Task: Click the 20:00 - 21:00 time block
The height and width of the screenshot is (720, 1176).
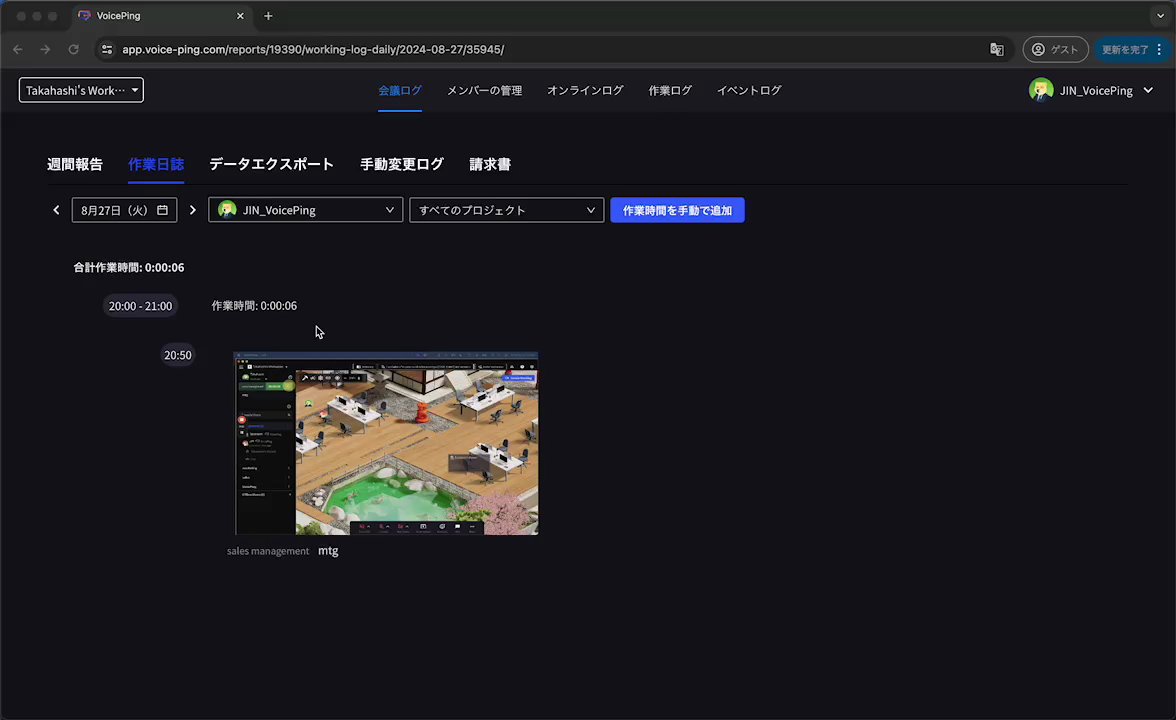Action: coord(140,306)
